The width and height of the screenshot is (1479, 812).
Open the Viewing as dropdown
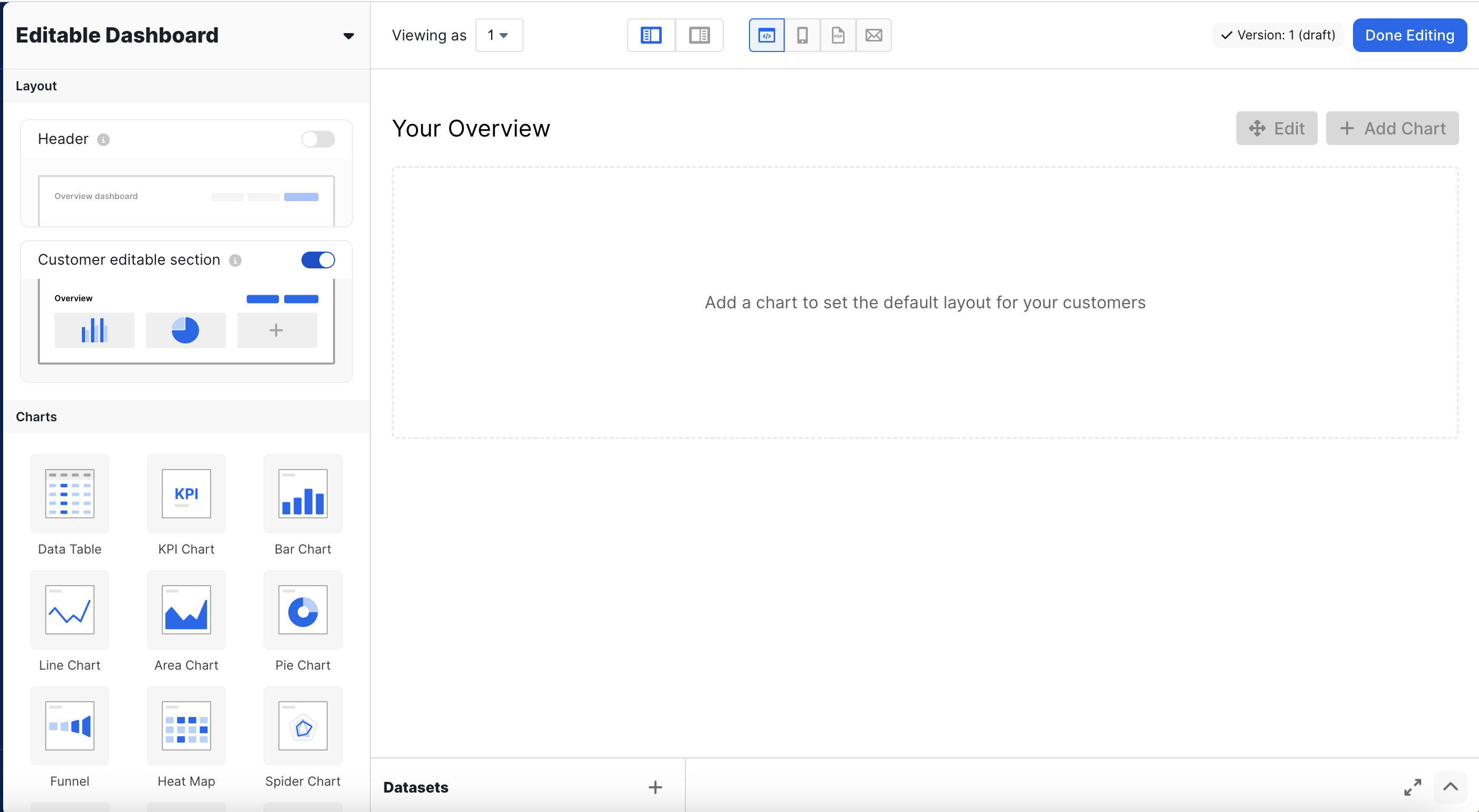click(x=498, y=35)
